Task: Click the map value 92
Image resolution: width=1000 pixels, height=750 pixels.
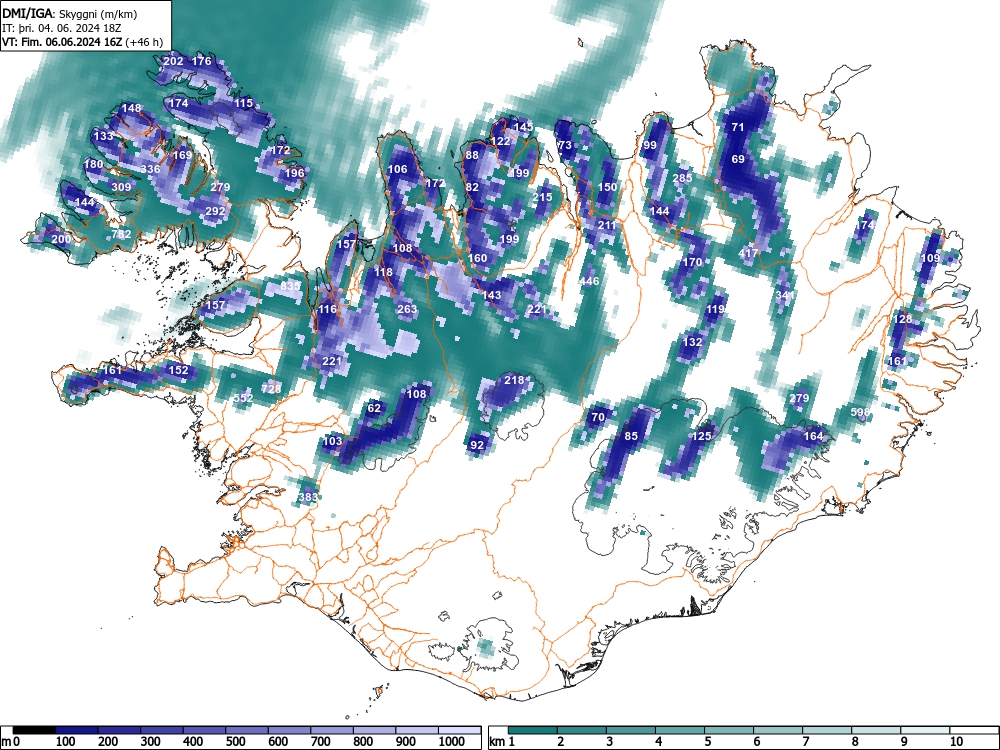Action: click(476, 446)
